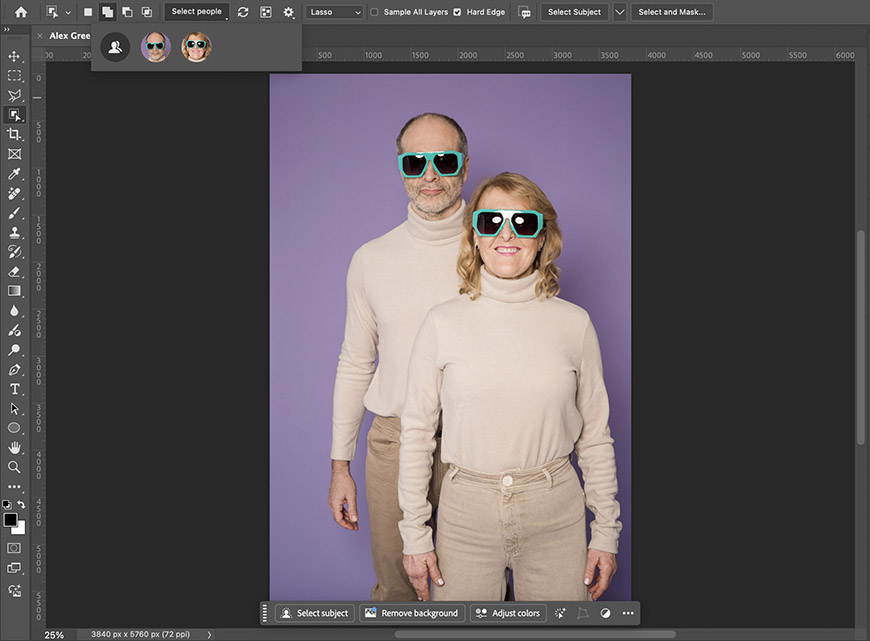Open contextual task bar more options

(x=628, y=613)
